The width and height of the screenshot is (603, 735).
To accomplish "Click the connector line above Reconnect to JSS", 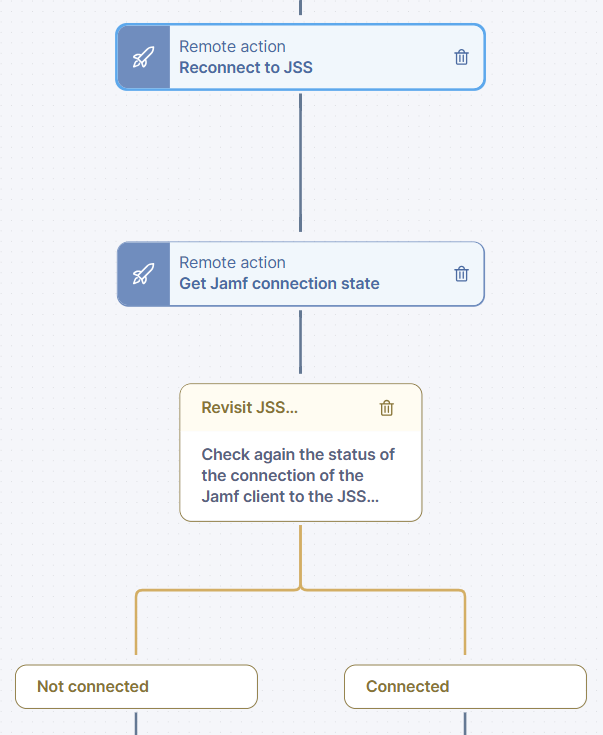I will 300,8.
